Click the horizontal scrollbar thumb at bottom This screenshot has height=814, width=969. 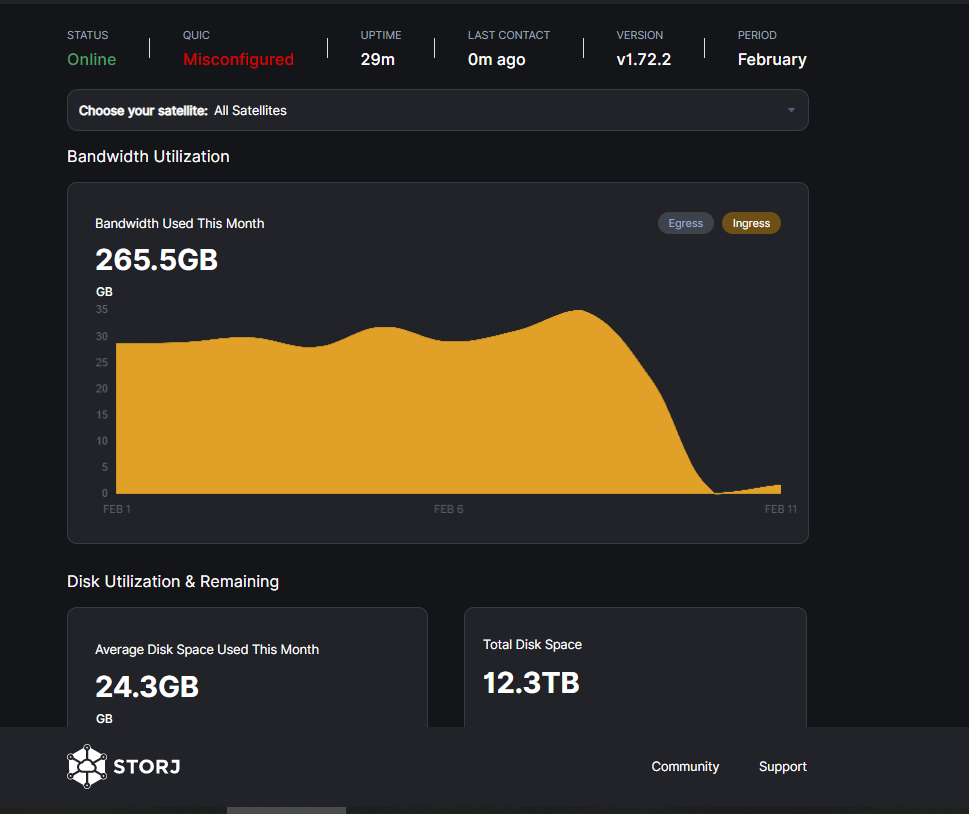coord(286,810)
